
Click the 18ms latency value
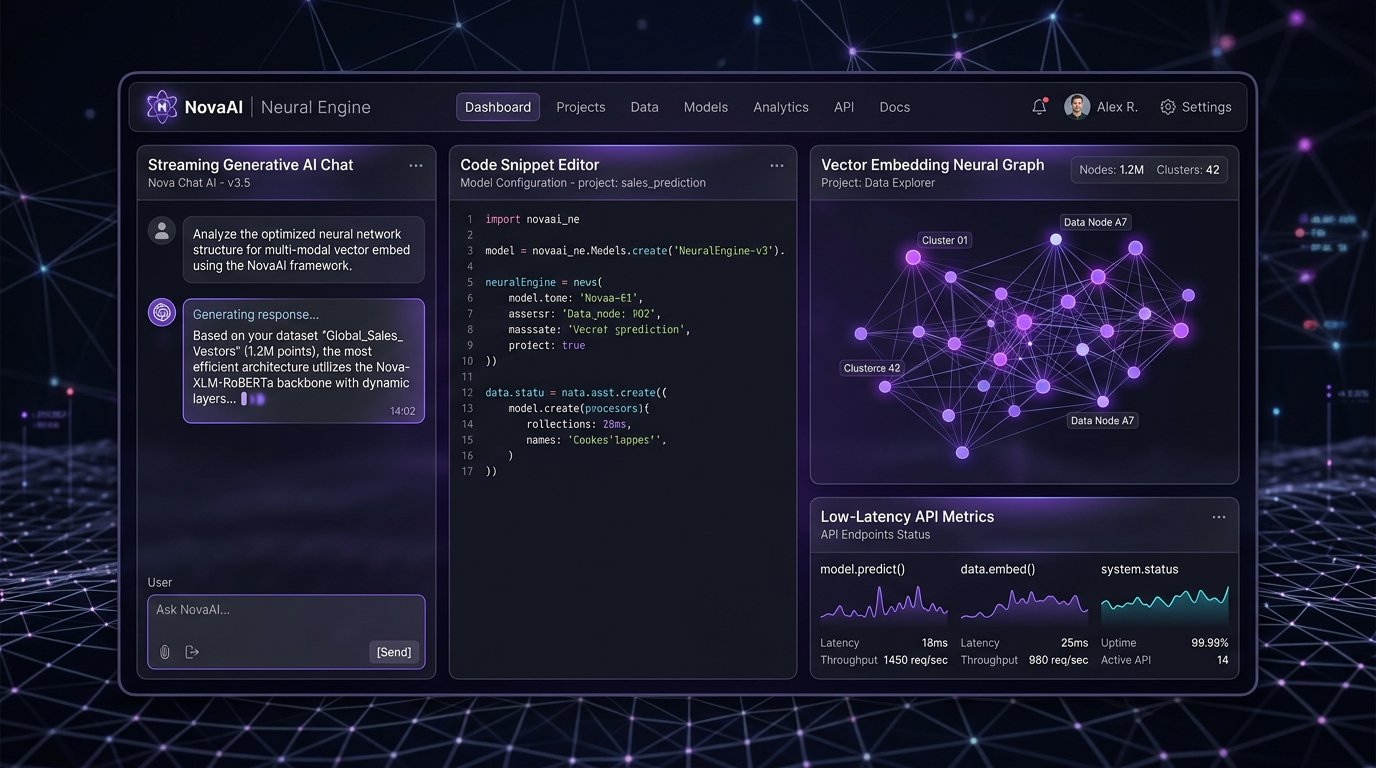935,643
